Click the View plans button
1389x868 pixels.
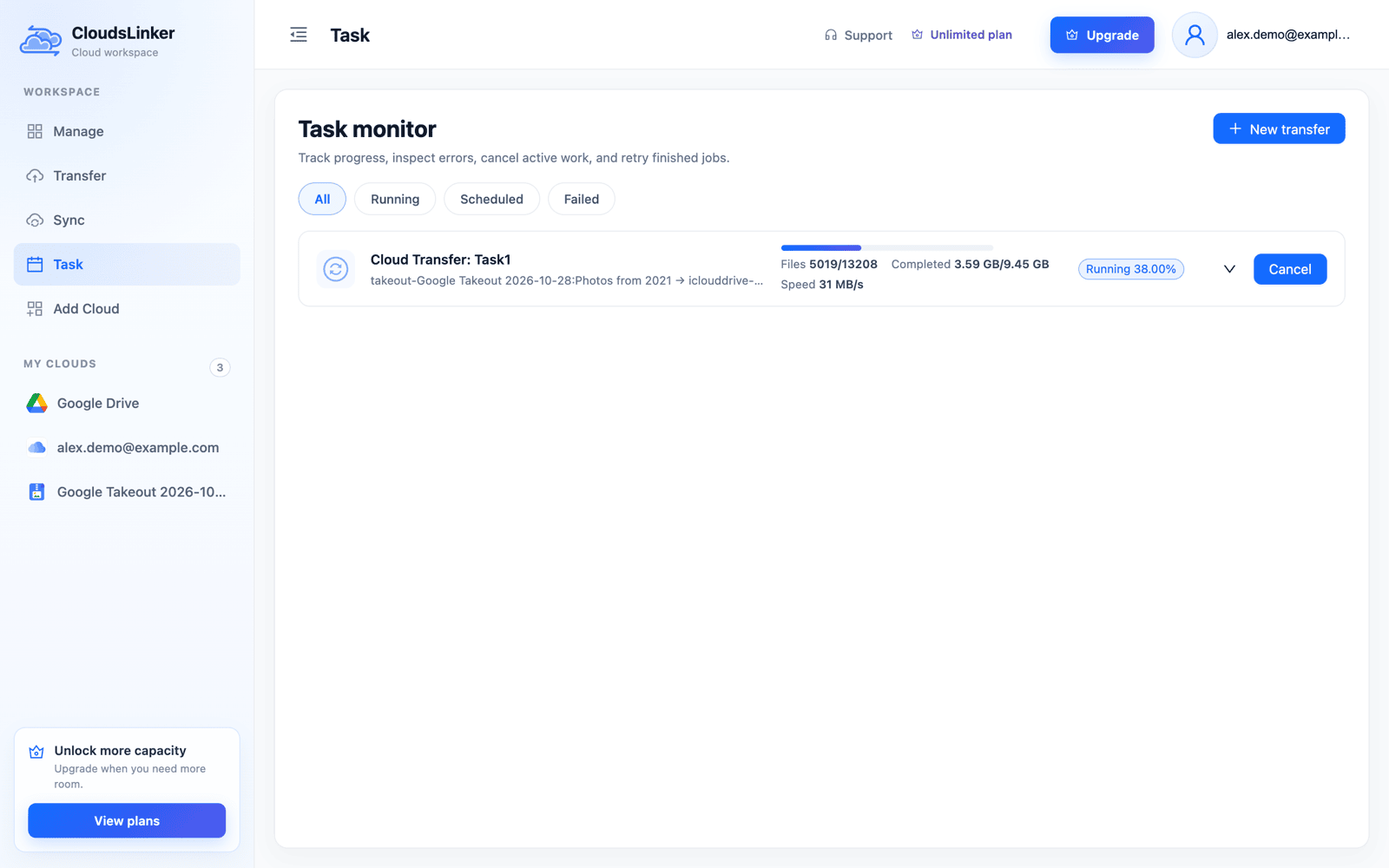[x=127, y=820]
